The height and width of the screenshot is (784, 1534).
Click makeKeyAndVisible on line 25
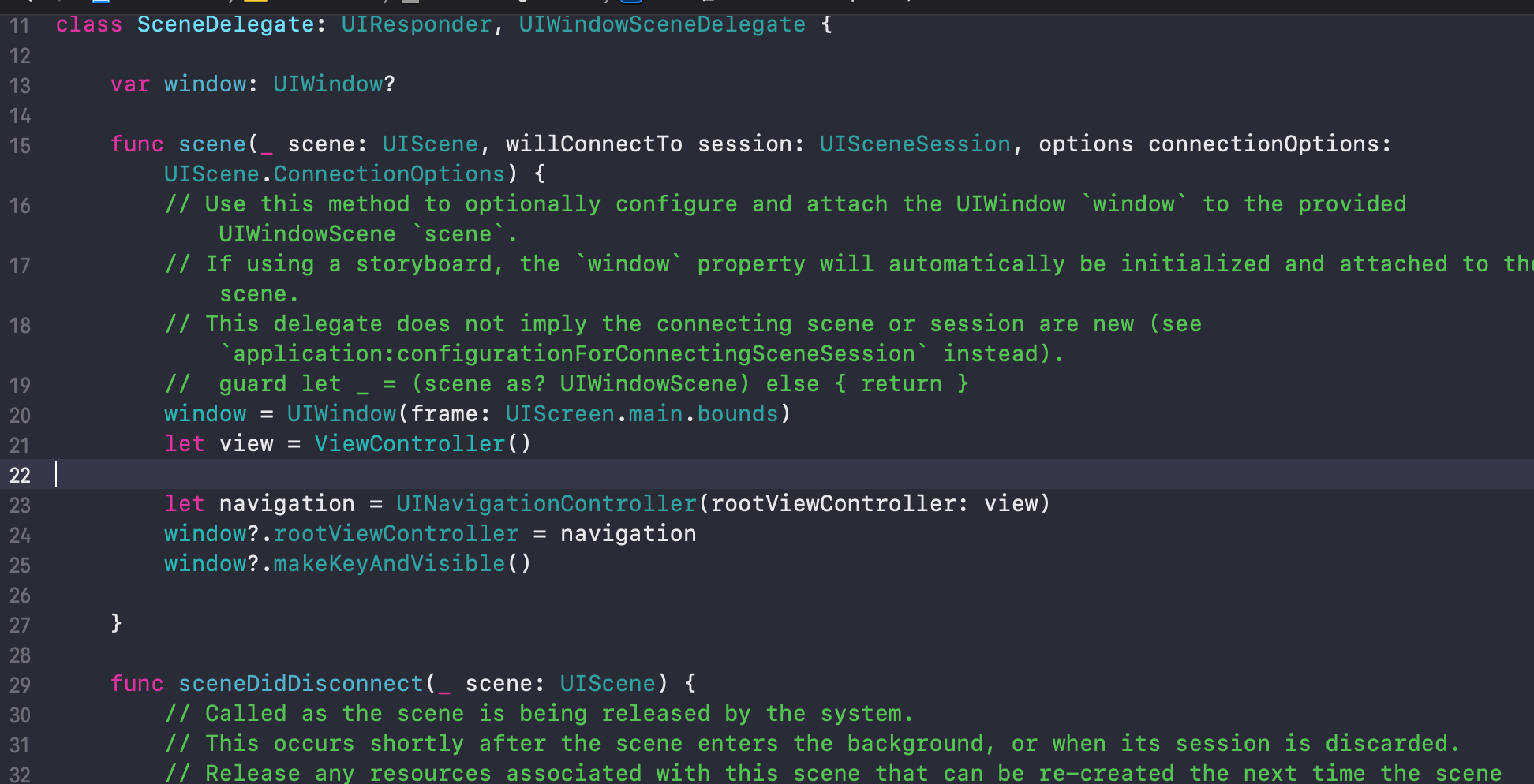(389, 564)
